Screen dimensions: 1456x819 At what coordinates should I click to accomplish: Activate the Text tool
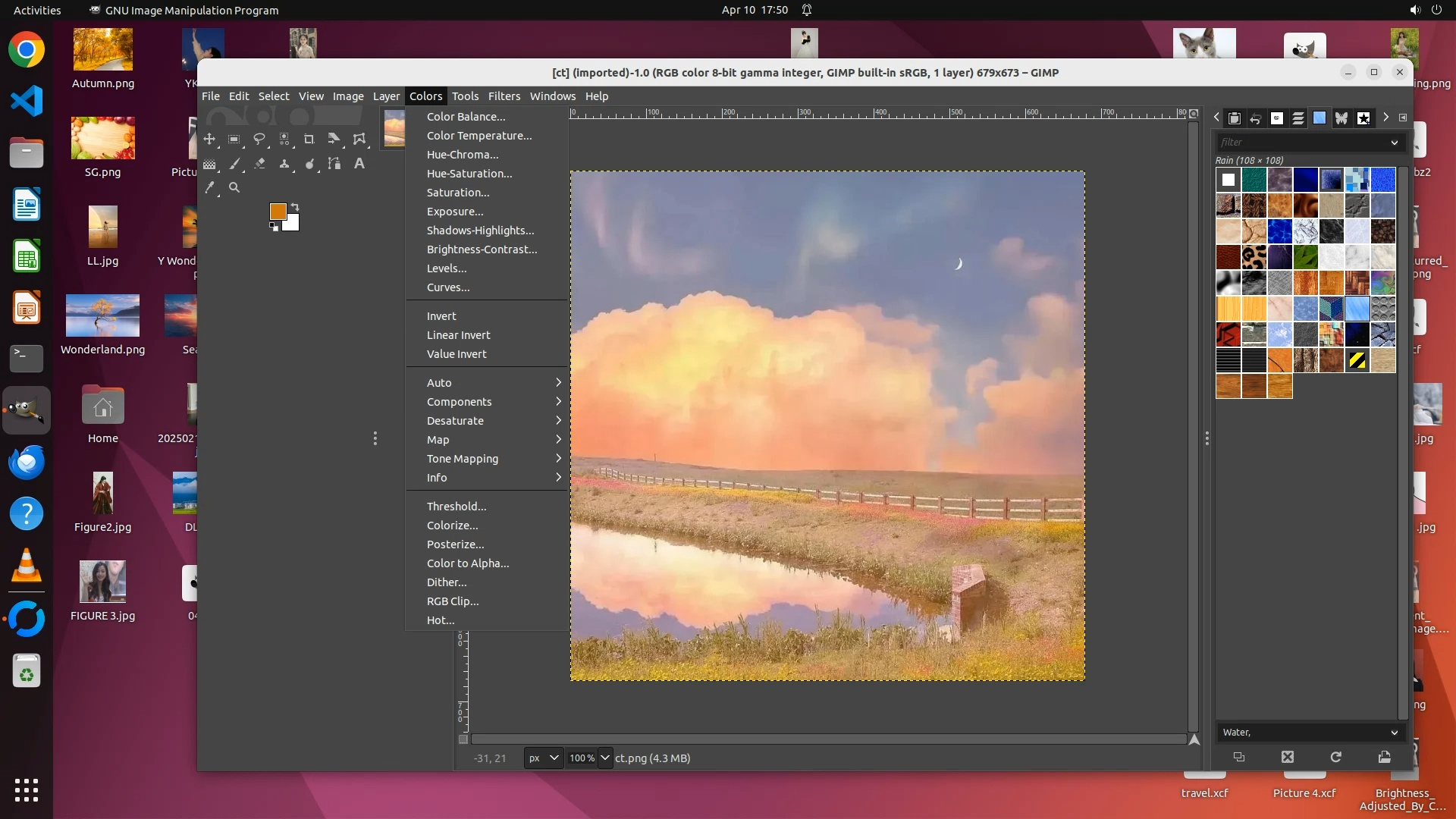pos(359,164)
